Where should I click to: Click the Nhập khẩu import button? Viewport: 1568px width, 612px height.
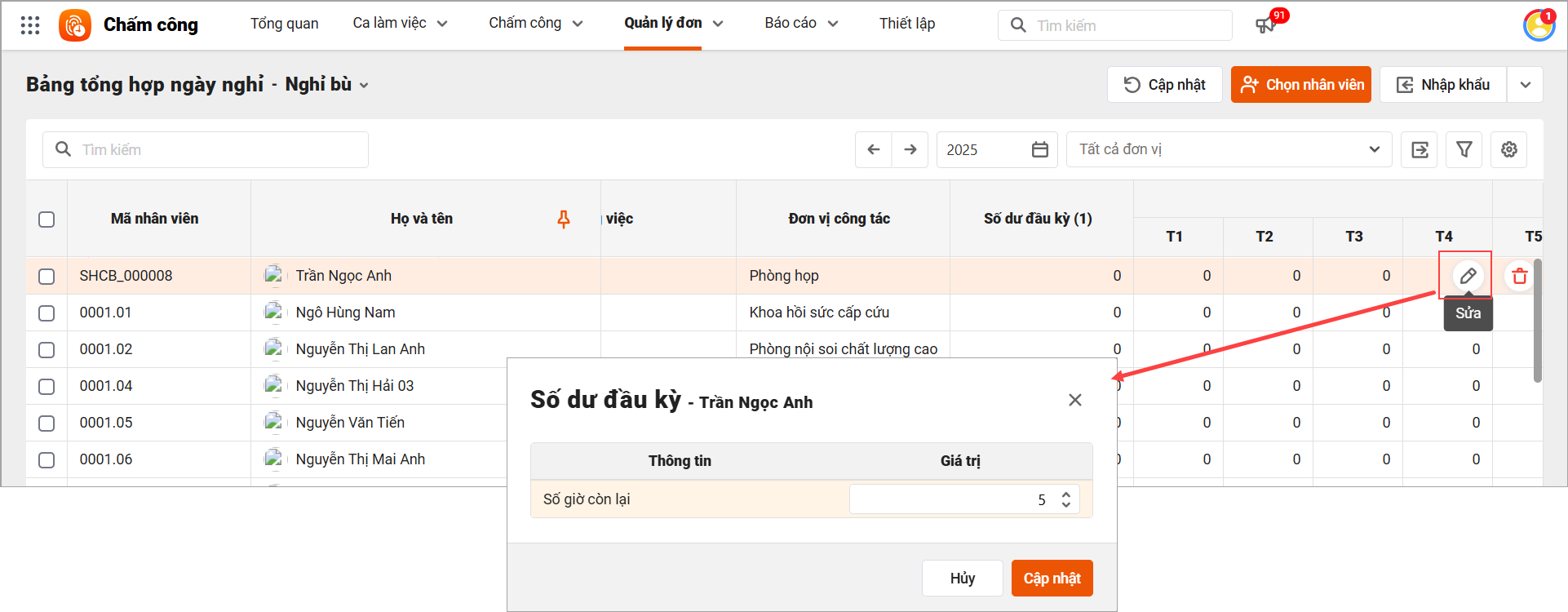[x=1443, y=84]
